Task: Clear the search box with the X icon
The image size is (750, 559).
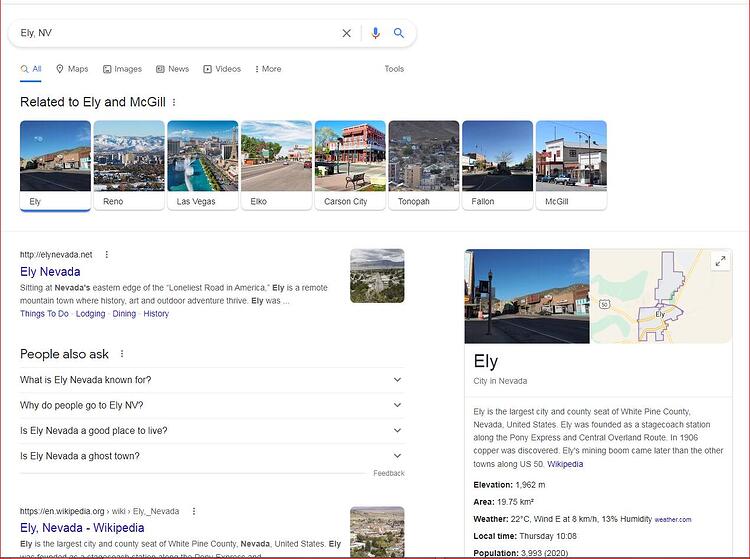Action: point(346,33)
